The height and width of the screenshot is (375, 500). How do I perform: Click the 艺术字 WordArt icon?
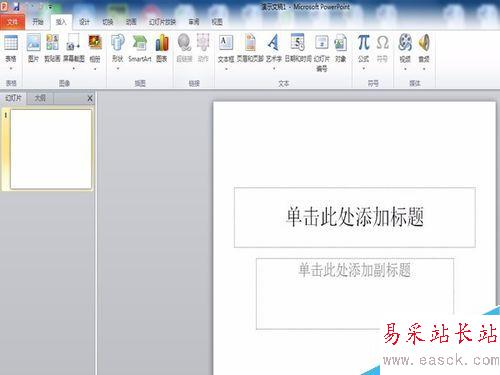[x=273, y=43]
